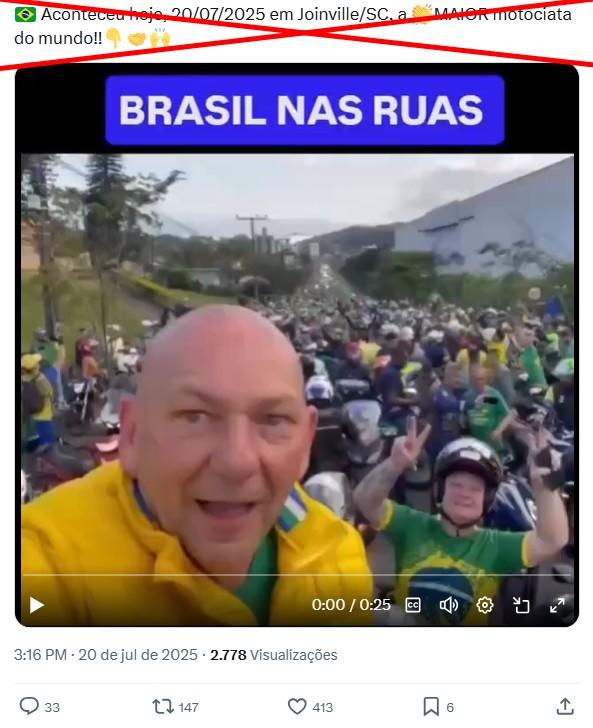Open video settings gear

pos(485,605)
